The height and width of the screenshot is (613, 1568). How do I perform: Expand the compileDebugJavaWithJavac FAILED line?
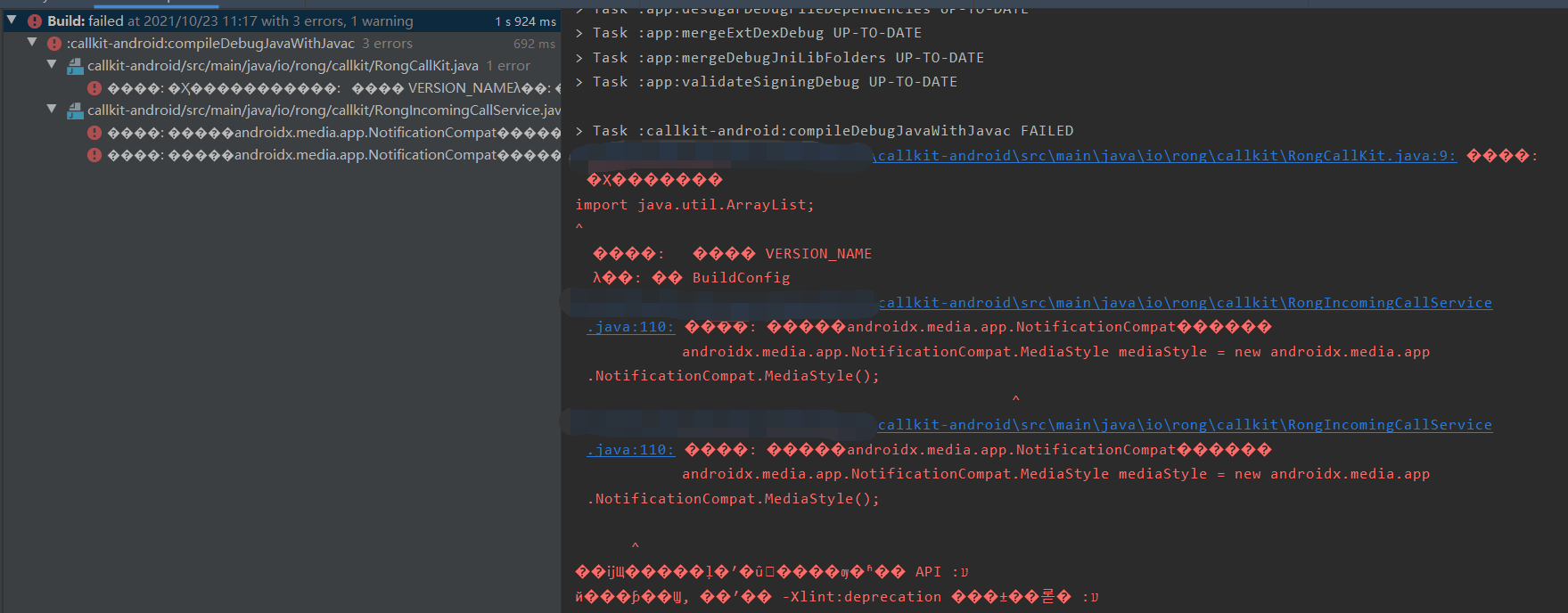[x=579, y=131]
